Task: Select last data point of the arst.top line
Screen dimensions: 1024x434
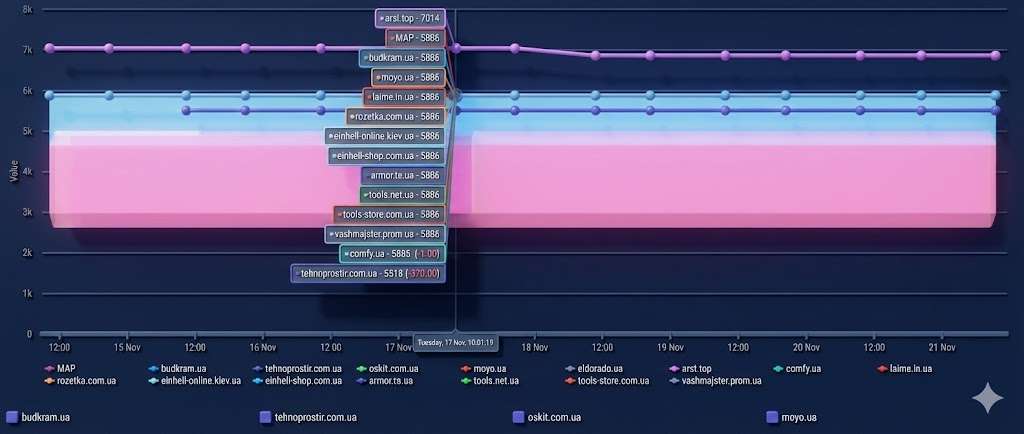Action: click(995, 55)
